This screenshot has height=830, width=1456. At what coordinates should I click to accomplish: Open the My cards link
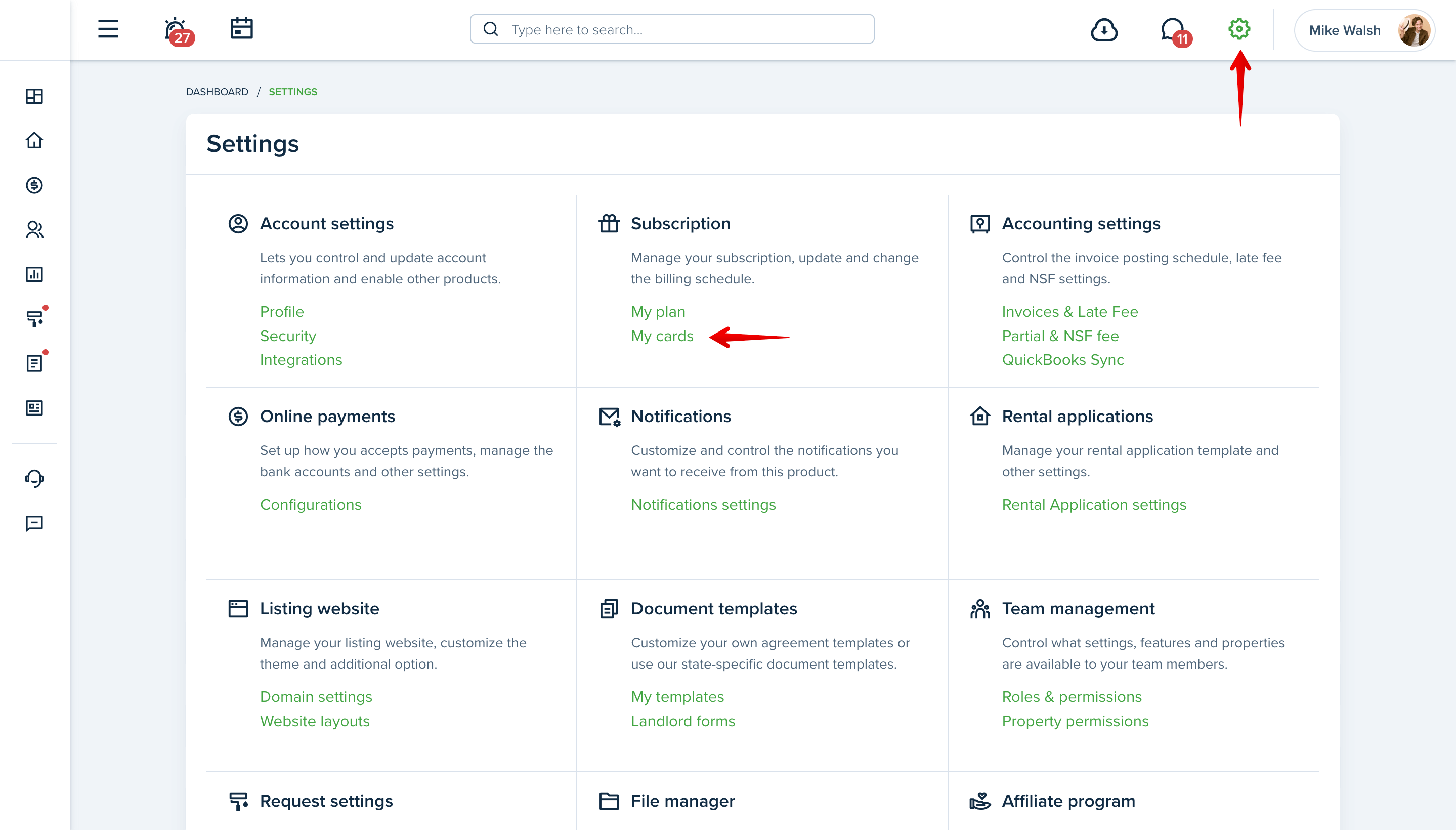(662, 337)
